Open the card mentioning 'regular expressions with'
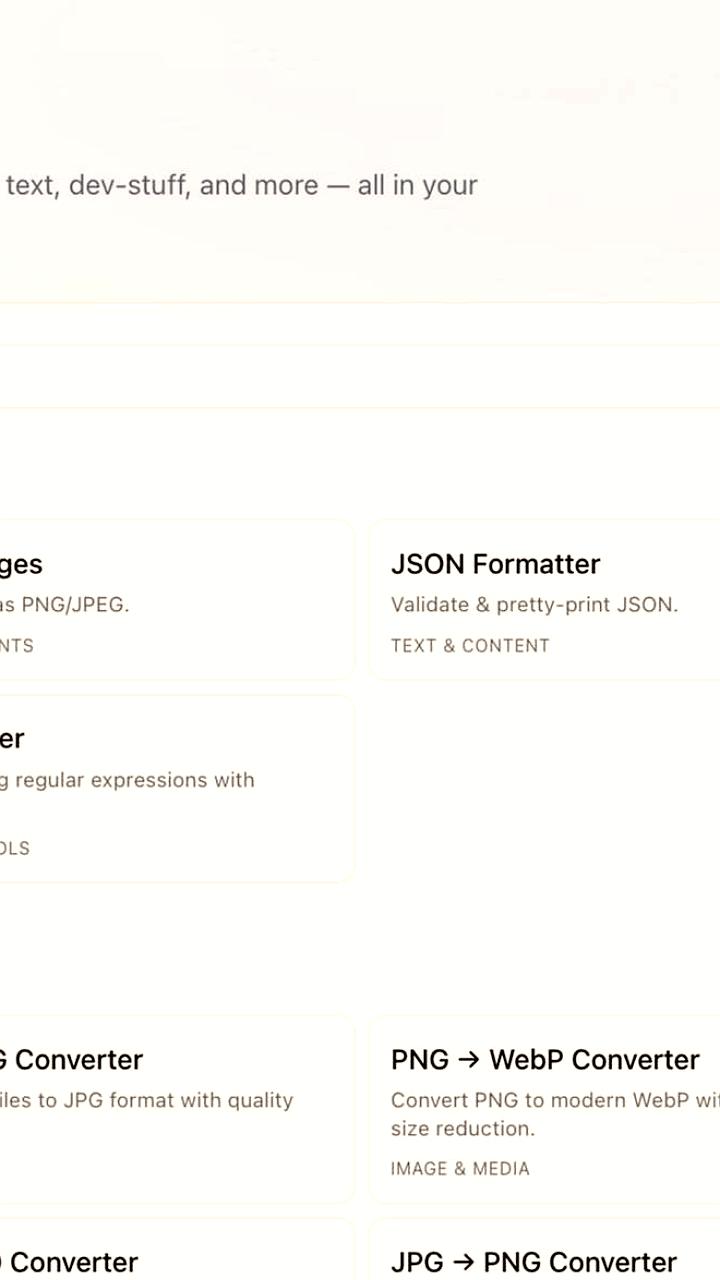The width and height of the screenshot is (720, 1280). click(x=177, y=789)
